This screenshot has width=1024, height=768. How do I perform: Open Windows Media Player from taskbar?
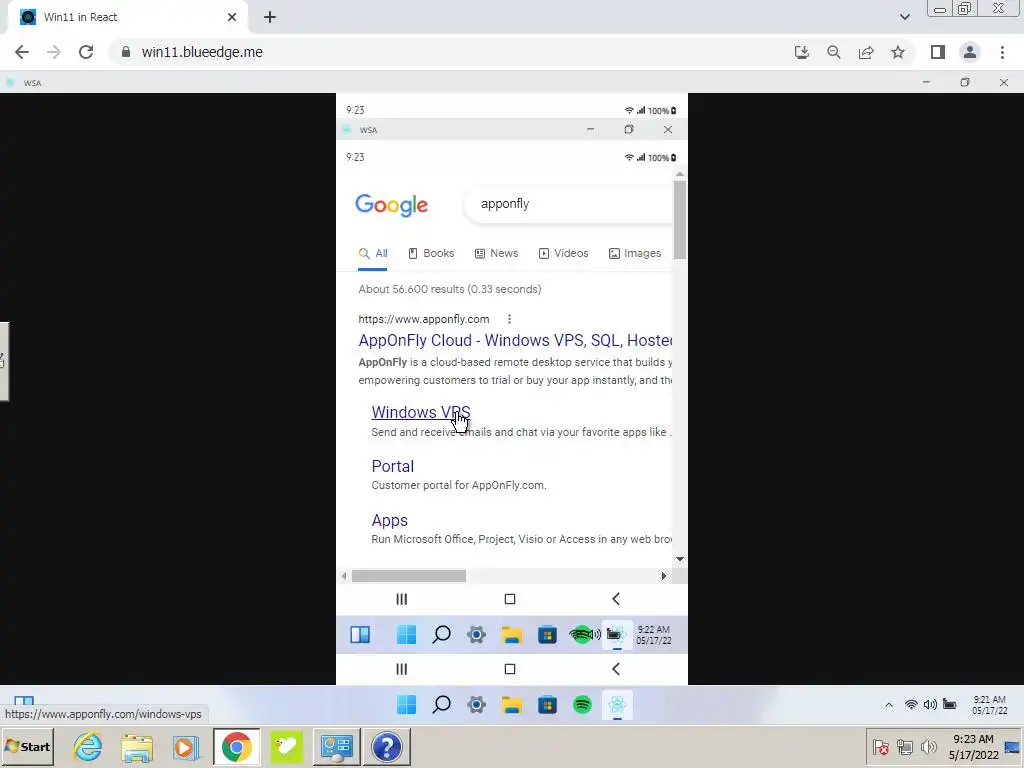186,746
